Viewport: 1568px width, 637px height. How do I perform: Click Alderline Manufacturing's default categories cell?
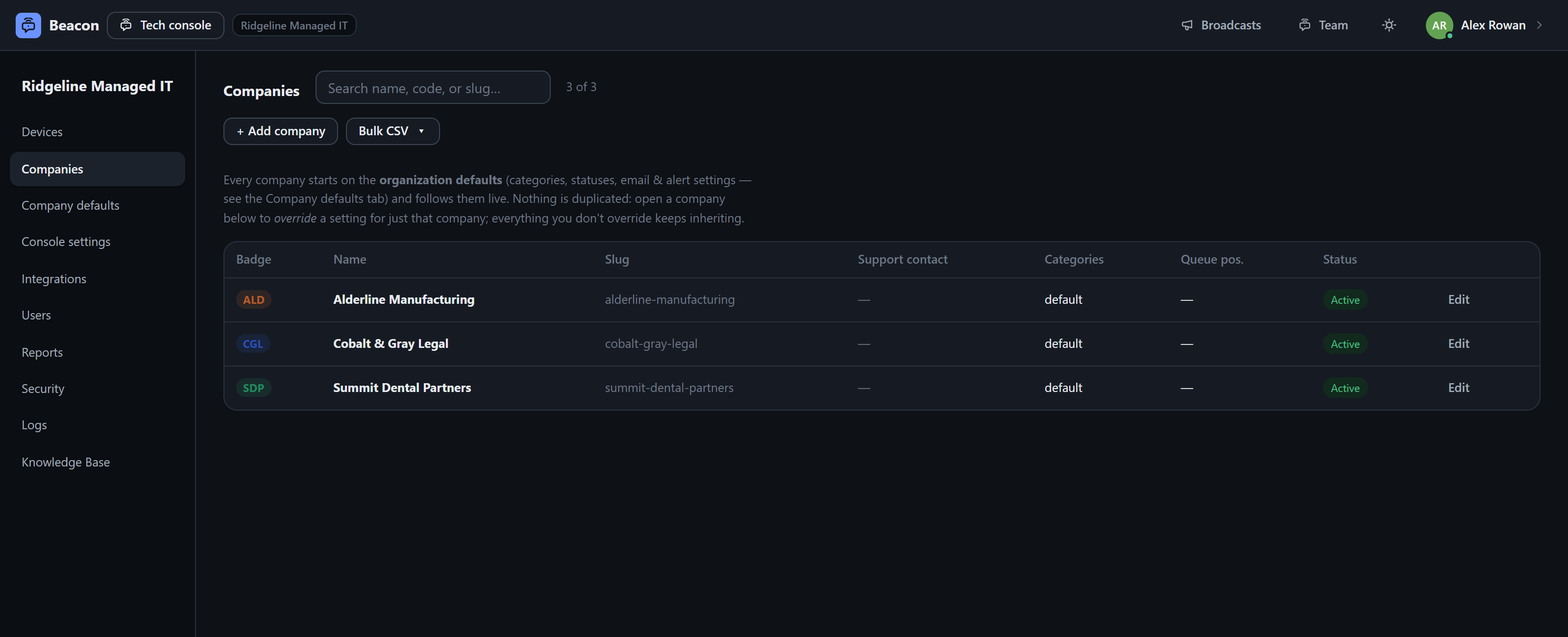point(1063,299)
